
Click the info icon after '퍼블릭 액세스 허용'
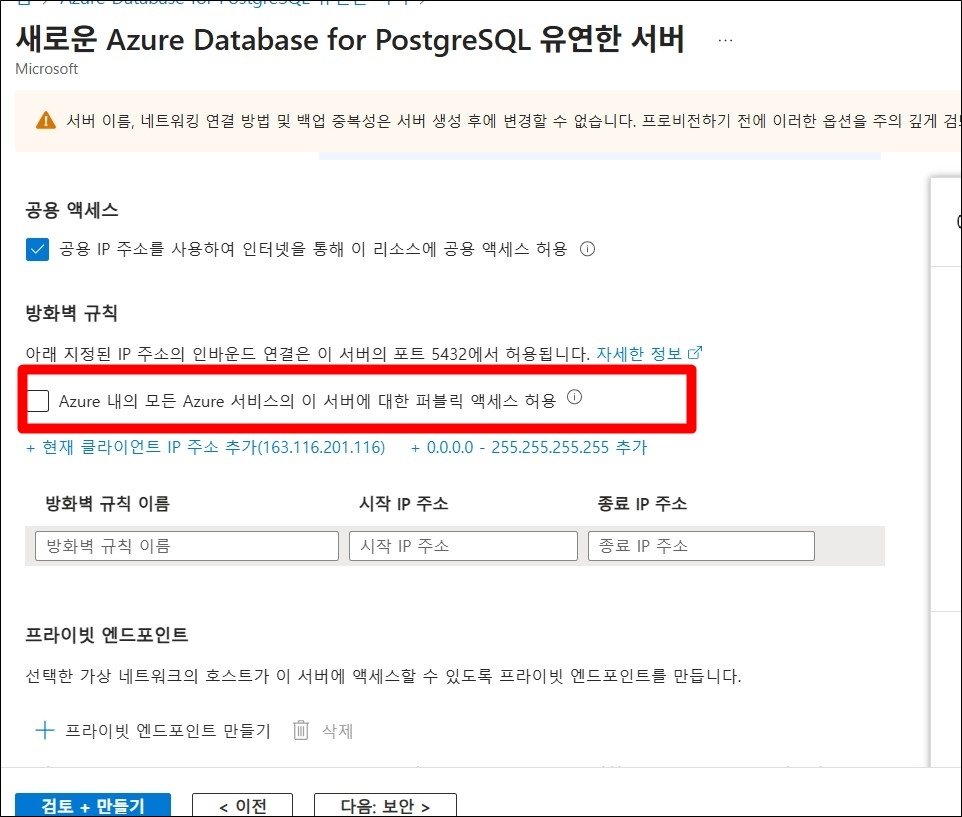tap(574, 397)
